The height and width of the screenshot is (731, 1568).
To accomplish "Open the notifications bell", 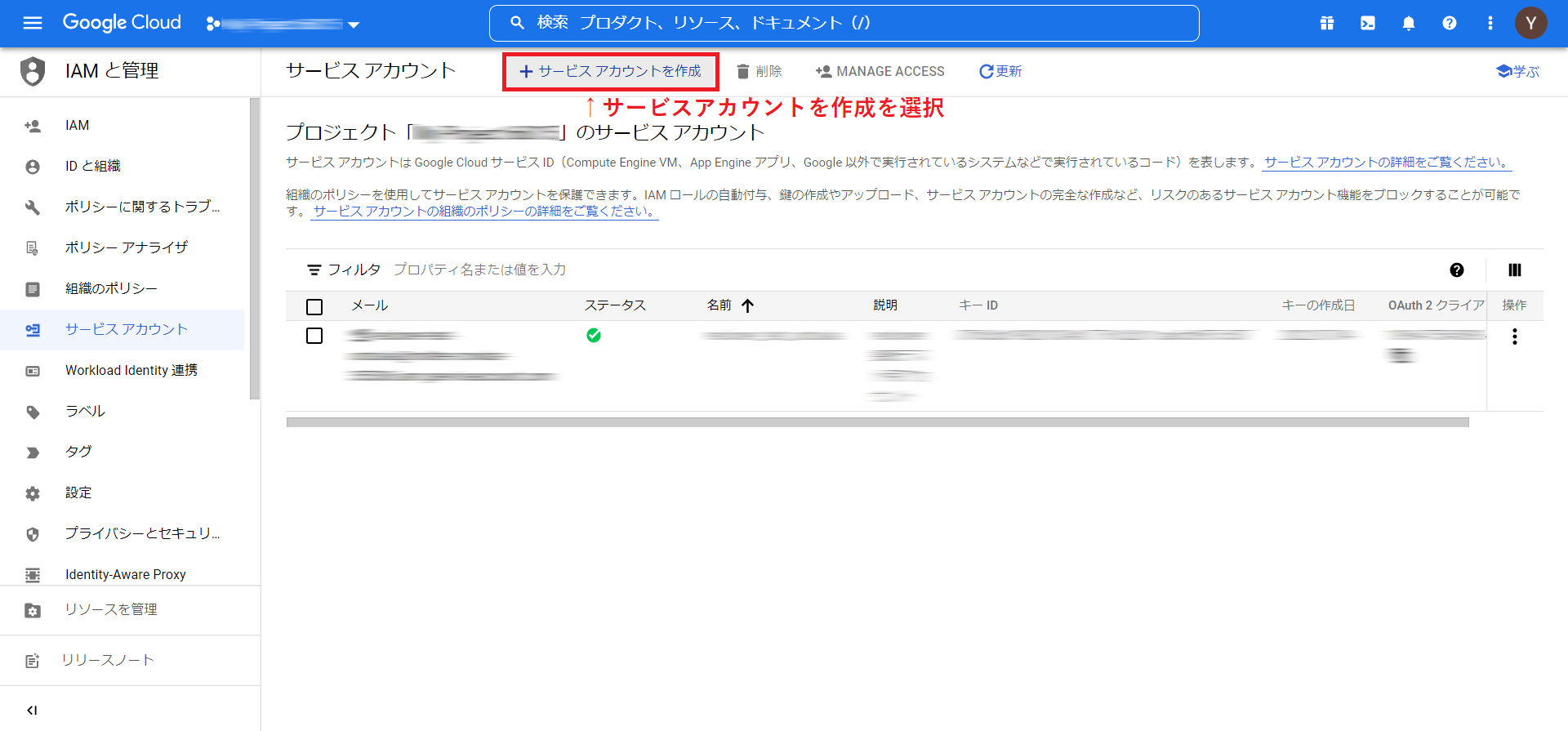I will (x=1409, y=23).
